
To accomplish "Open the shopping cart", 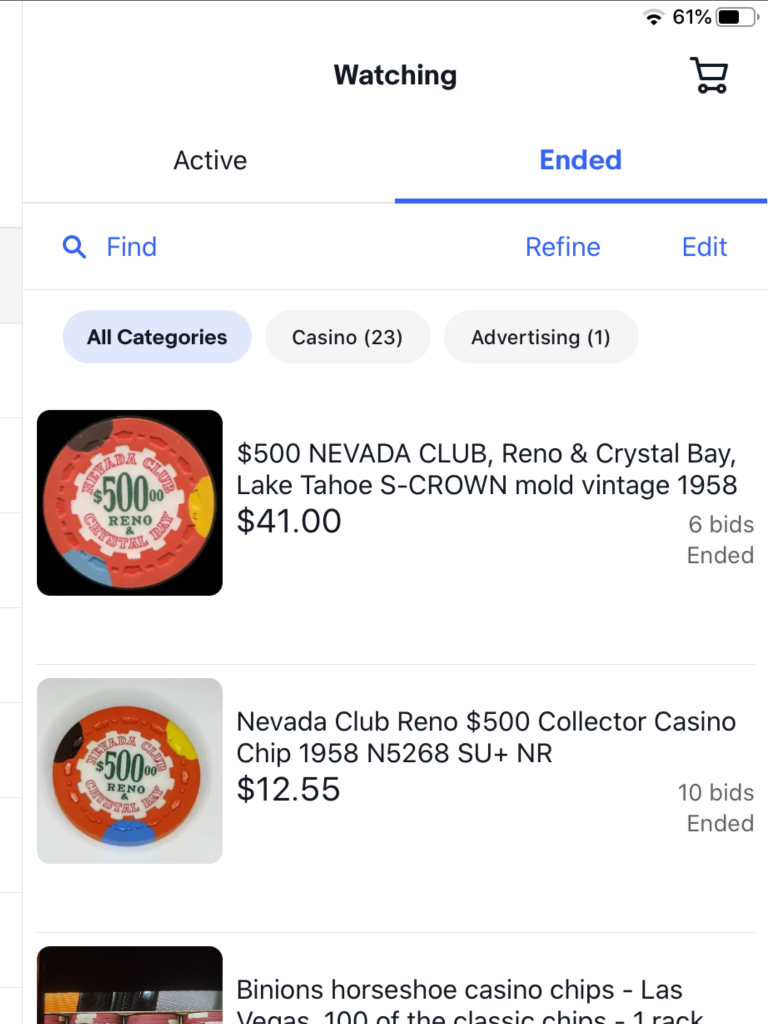I will pos(709,76).
